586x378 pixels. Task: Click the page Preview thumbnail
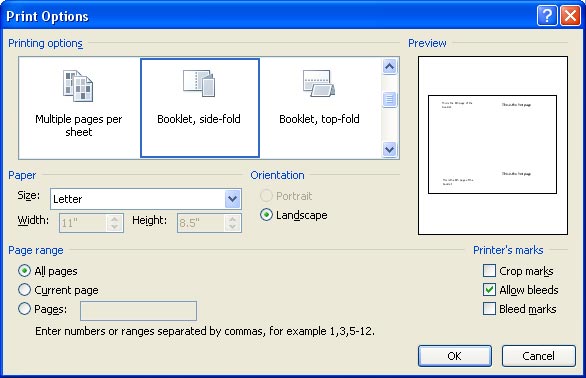point(493,145)
